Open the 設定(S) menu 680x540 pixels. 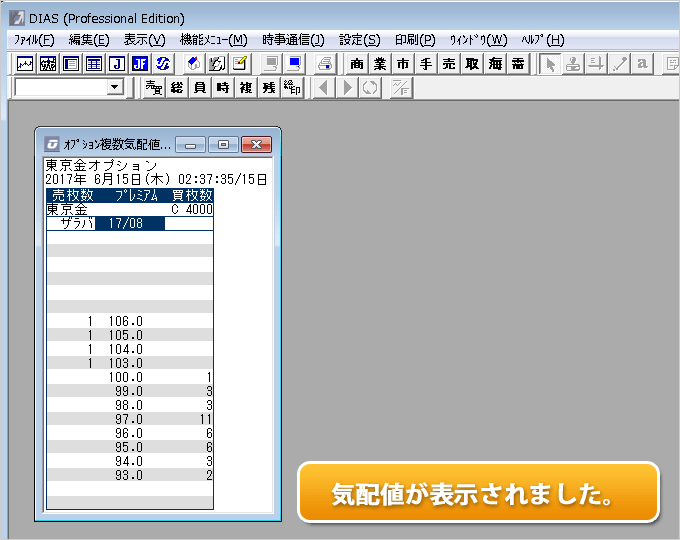(359, 40)
